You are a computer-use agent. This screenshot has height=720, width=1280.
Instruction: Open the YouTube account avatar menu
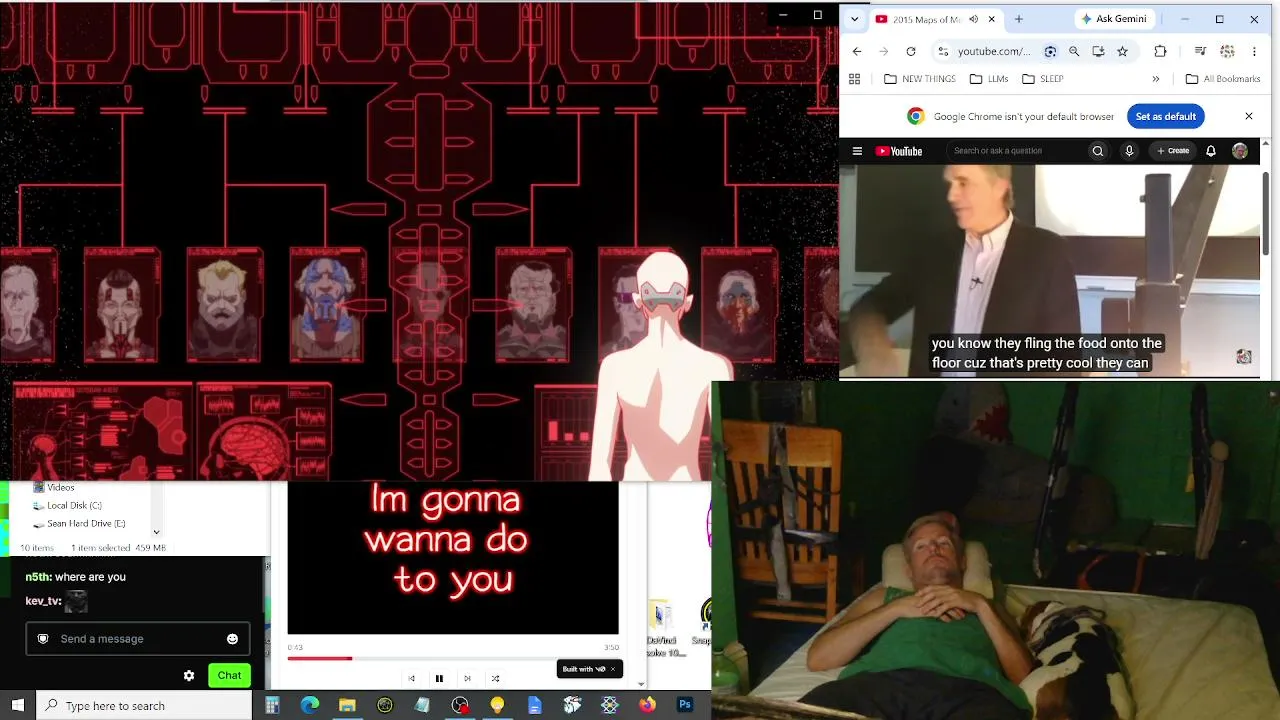[1240, 151]
